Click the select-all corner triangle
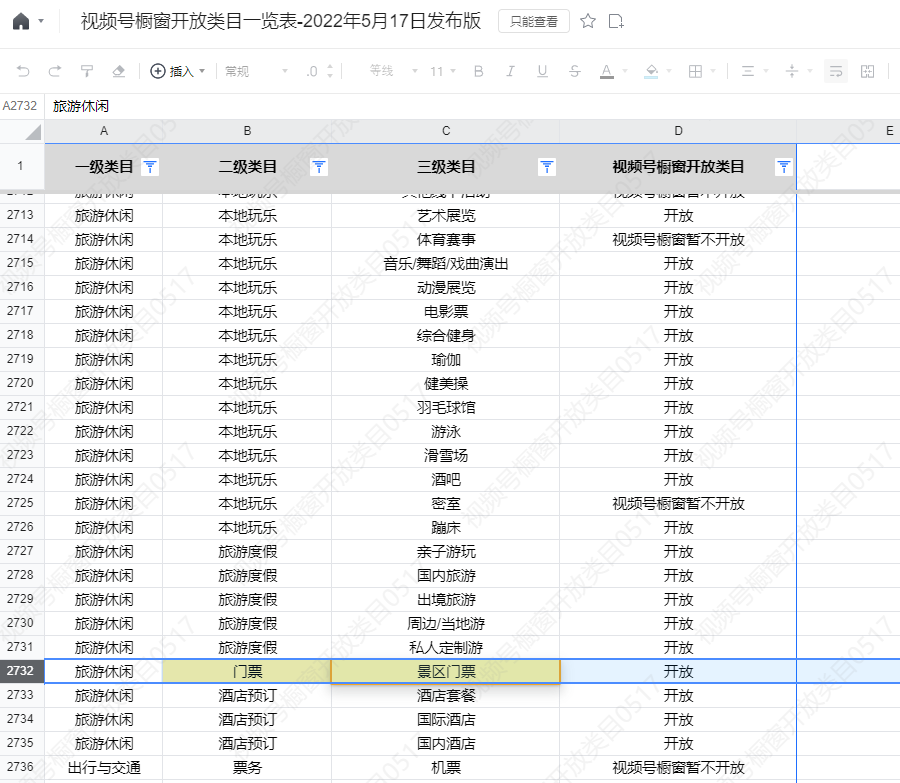This screenshot has height=783, width=900. (33, 133)
